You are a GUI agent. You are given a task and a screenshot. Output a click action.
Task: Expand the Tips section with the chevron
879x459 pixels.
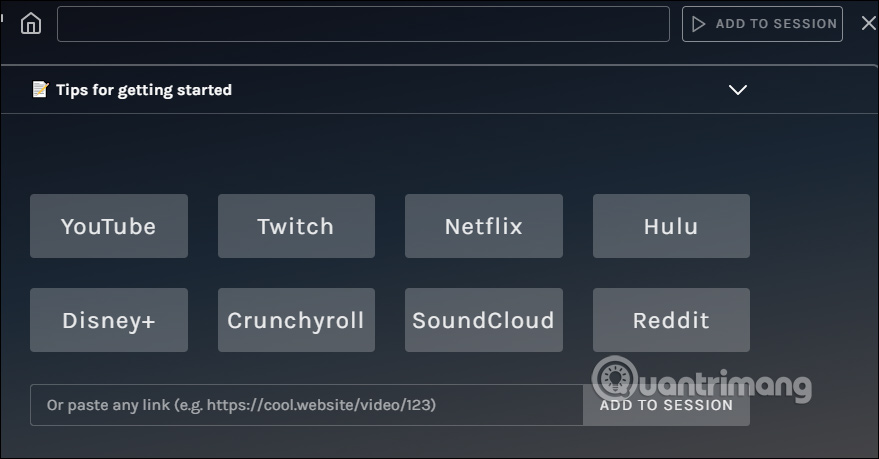tap(738, 90)
